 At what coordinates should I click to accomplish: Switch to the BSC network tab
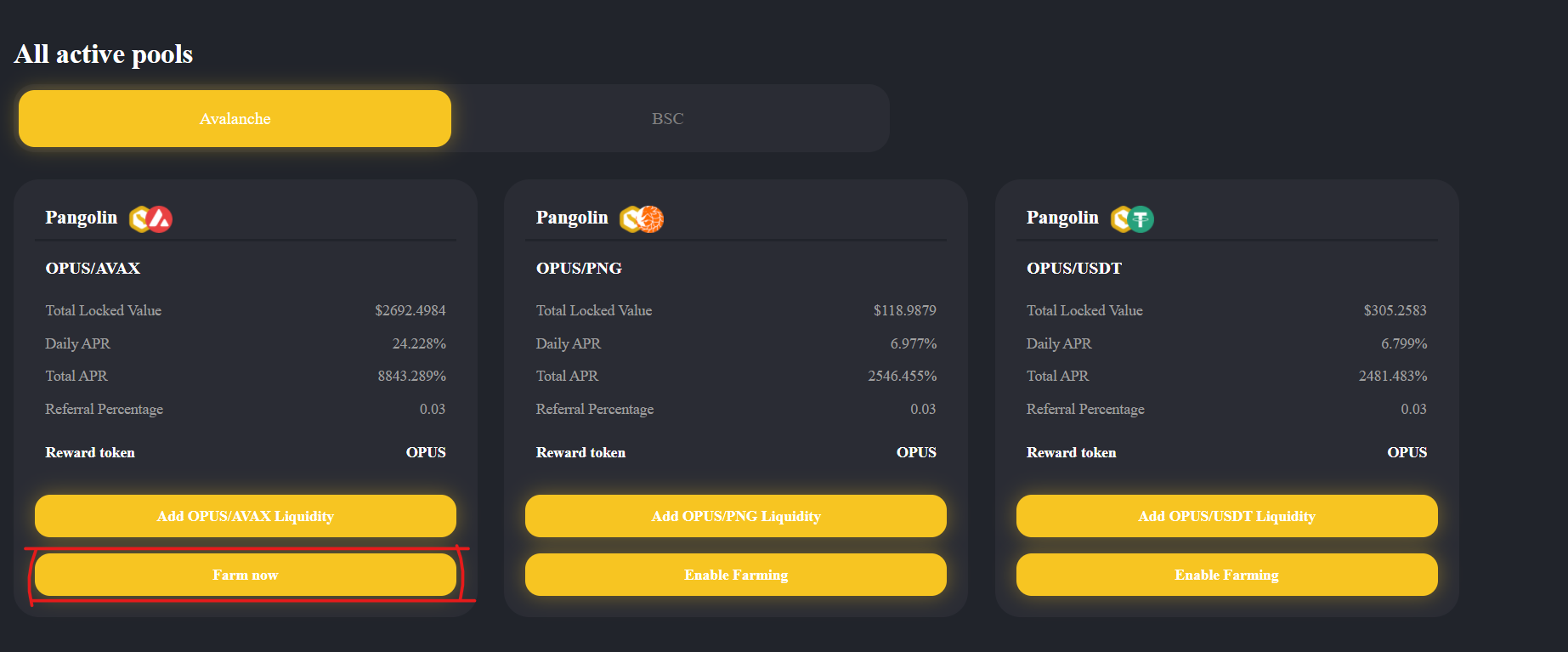668,119
